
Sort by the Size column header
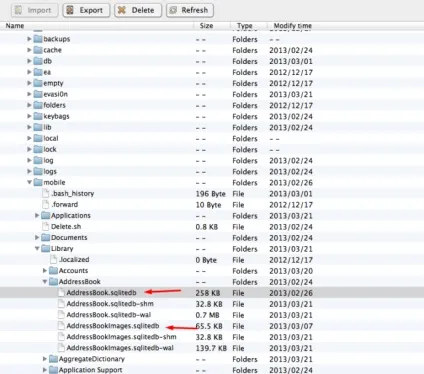tap(206, 26)
